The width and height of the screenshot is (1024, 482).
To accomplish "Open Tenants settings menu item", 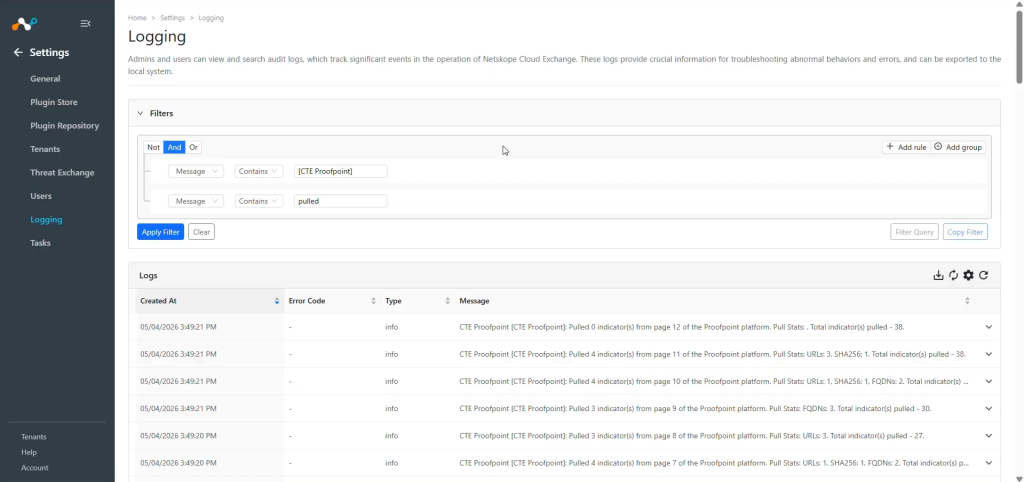I will [x=45, y=150].
